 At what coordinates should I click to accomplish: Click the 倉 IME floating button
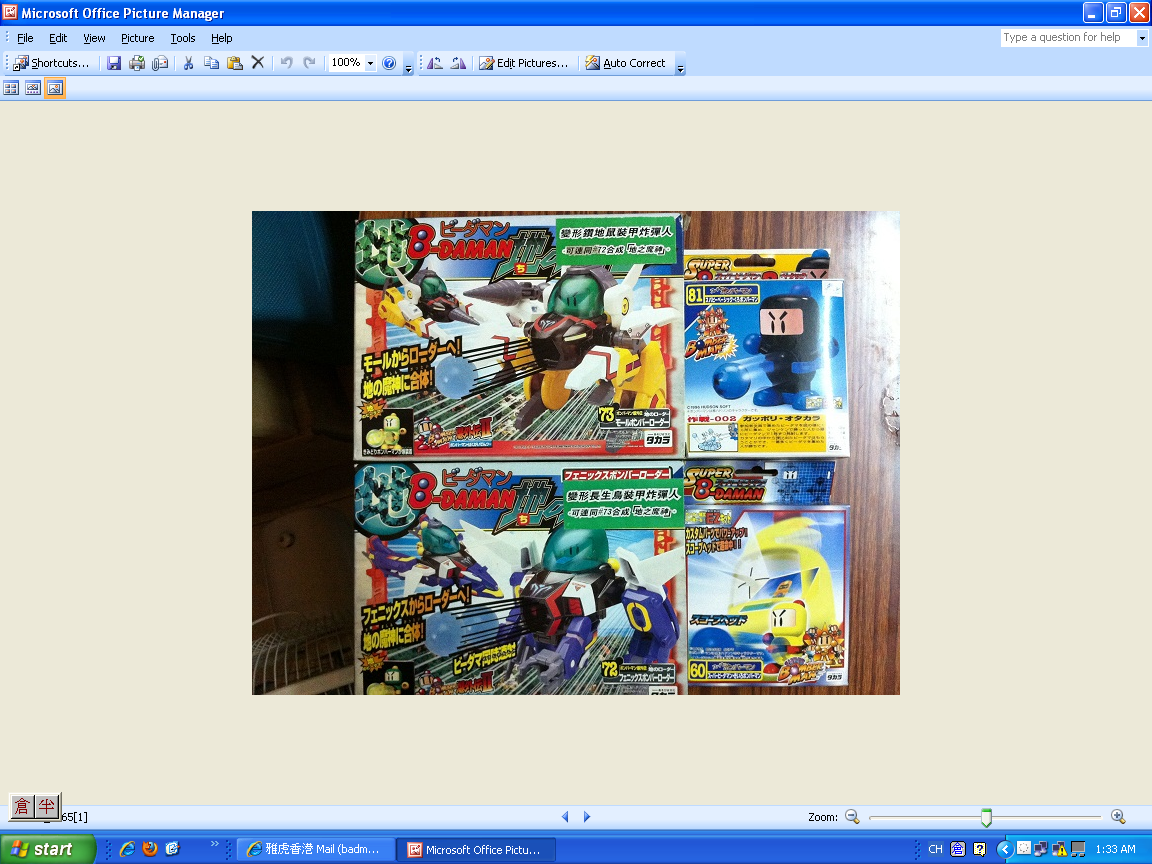pos(22,807)
